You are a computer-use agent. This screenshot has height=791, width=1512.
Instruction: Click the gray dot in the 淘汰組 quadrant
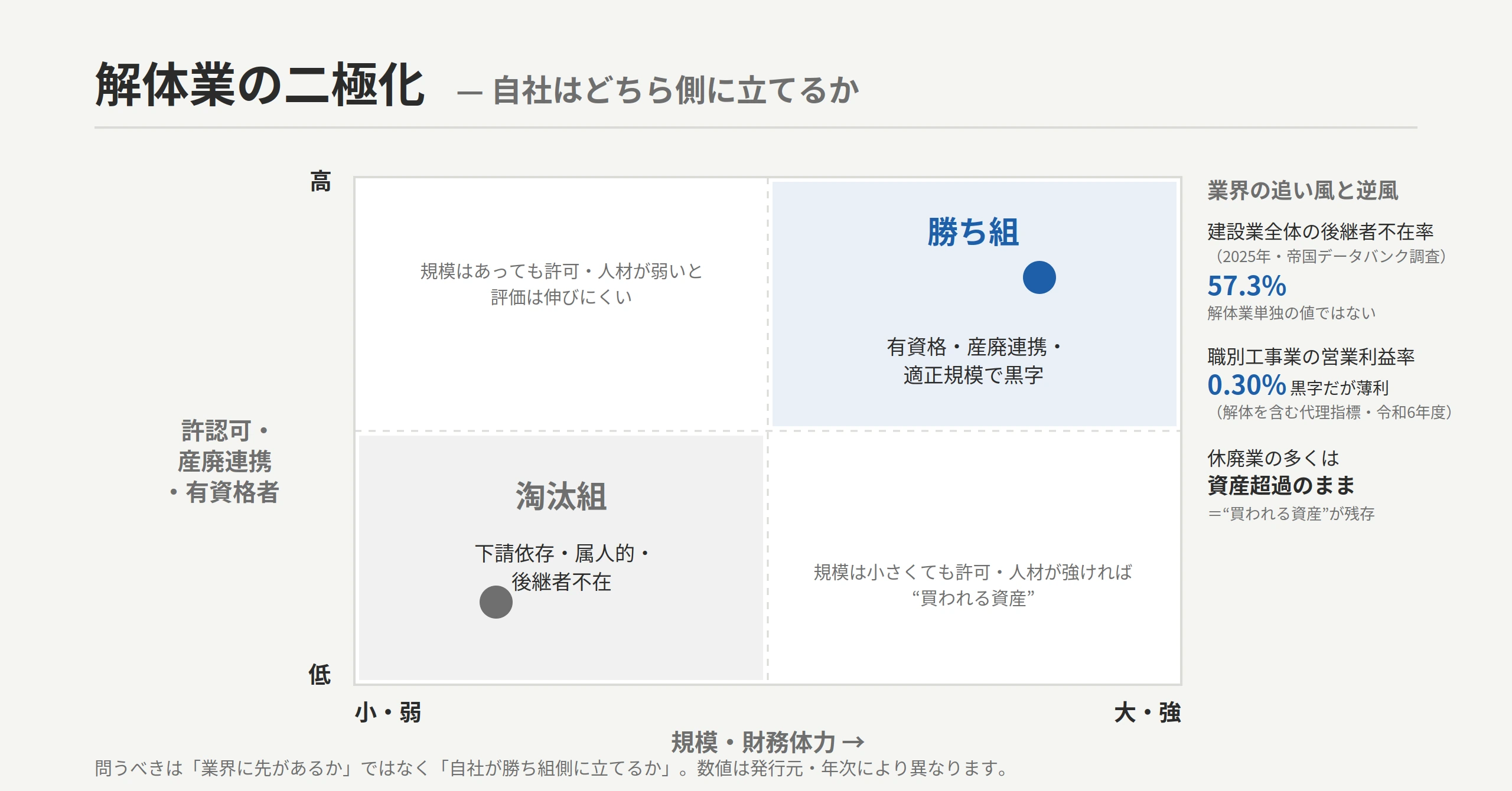(x=496, y=602)
